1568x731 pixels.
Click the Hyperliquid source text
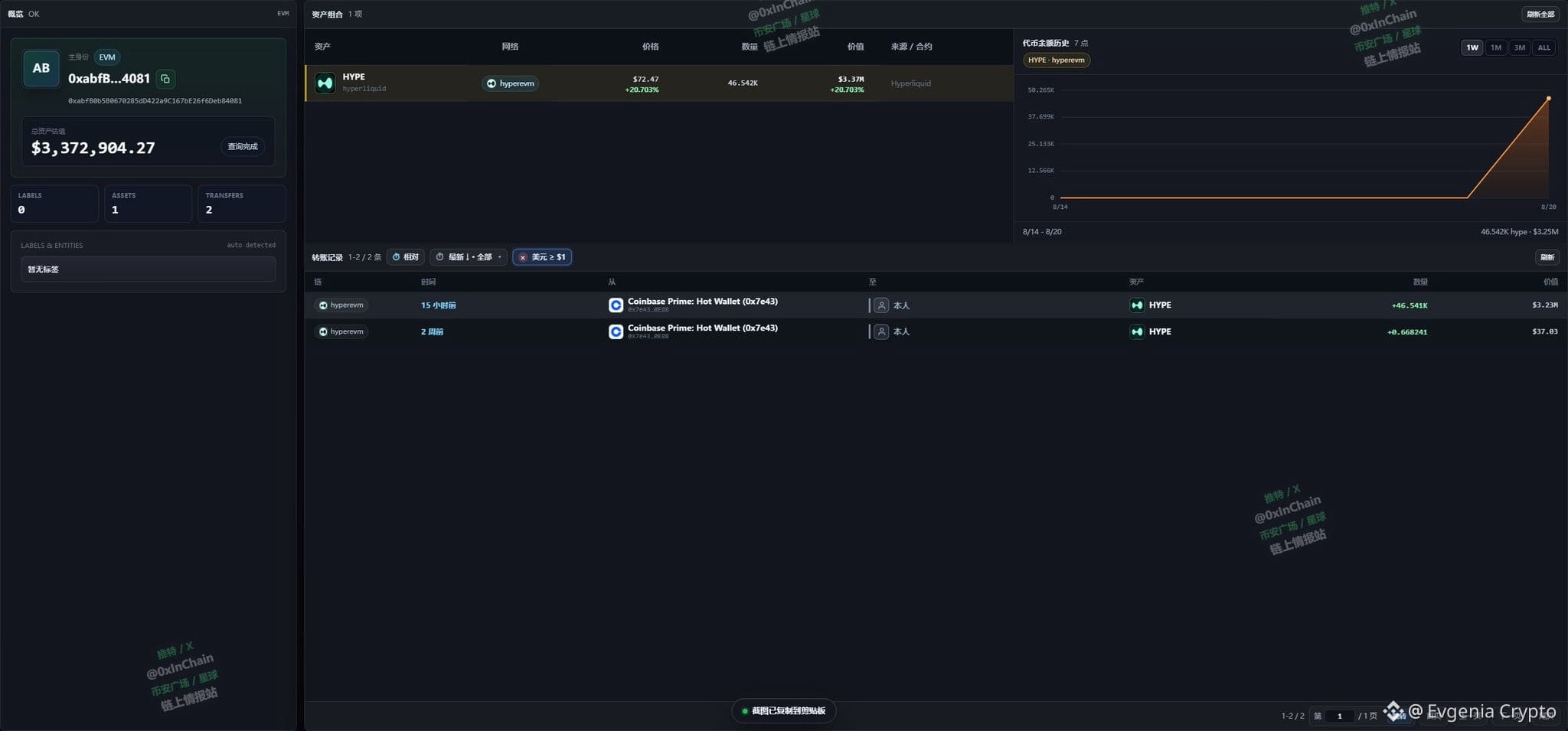click(910, 83)
